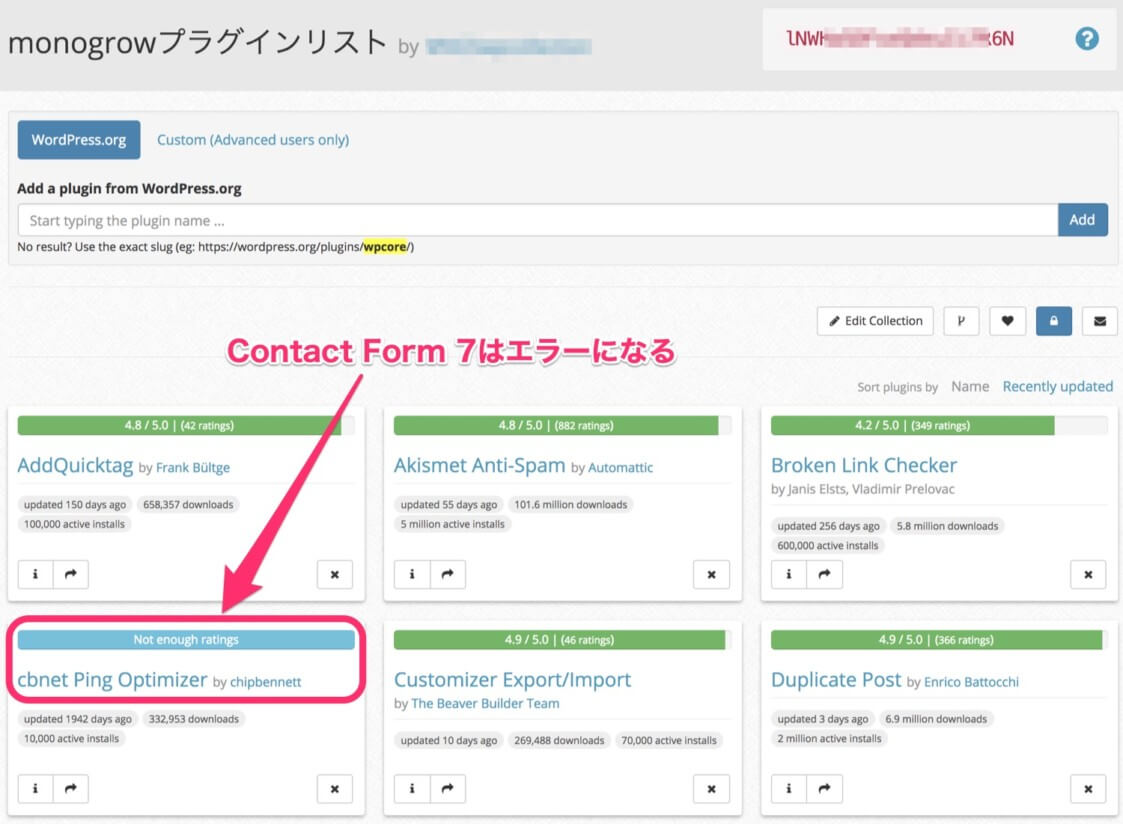Click the '2 million active installs' tag
Screen dimensions: 1123x824
point(829,739)
